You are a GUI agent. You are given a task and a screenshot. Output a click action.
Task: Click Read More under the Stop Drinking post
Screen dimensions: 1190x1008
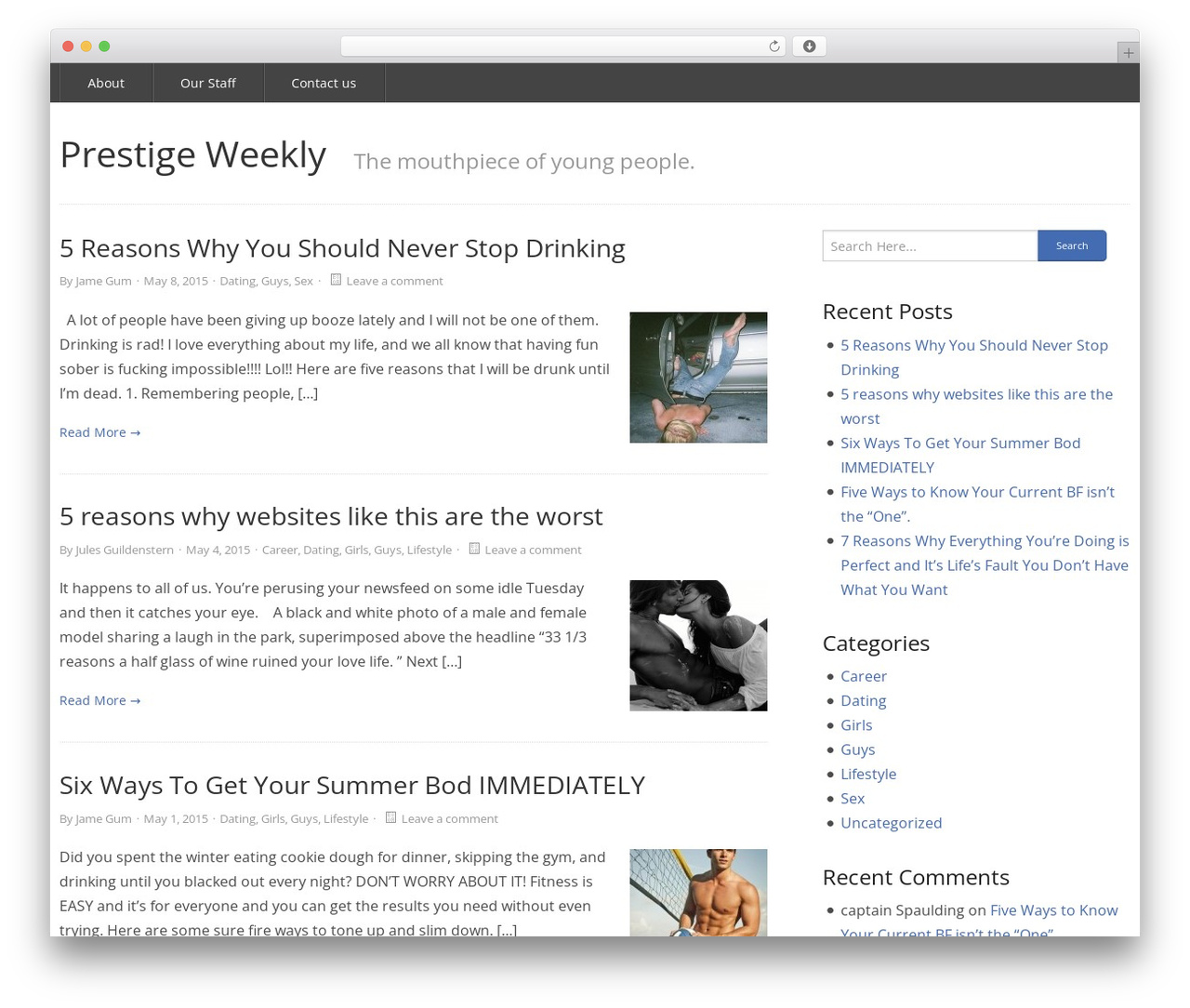point(99,432)
